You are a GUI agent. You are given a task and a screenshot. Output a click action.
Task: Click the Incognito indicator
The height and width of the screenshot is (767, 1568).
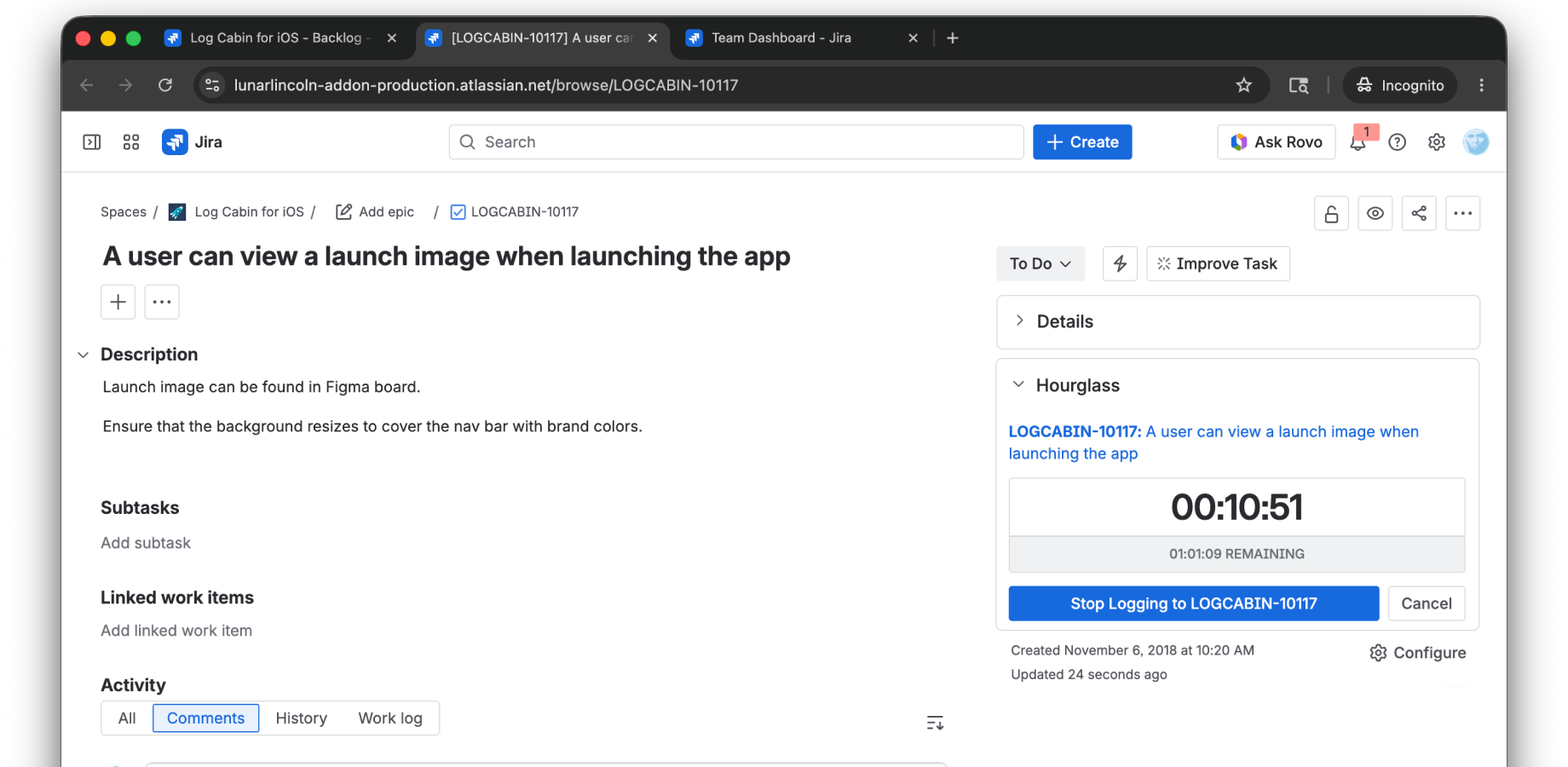tap(1399, 85)
